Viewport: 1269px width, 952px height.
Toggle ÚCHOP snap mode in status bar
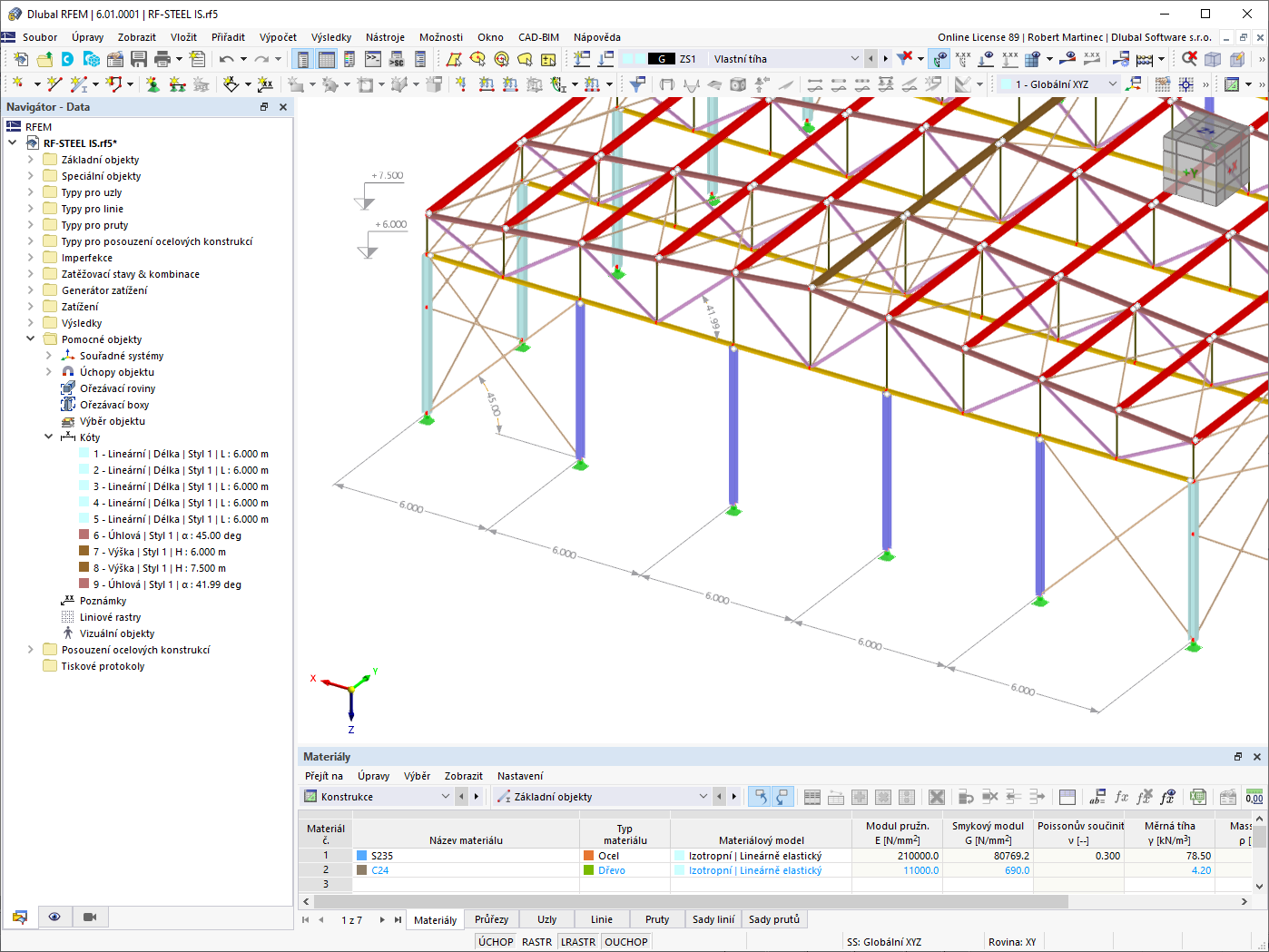(496, 941)
